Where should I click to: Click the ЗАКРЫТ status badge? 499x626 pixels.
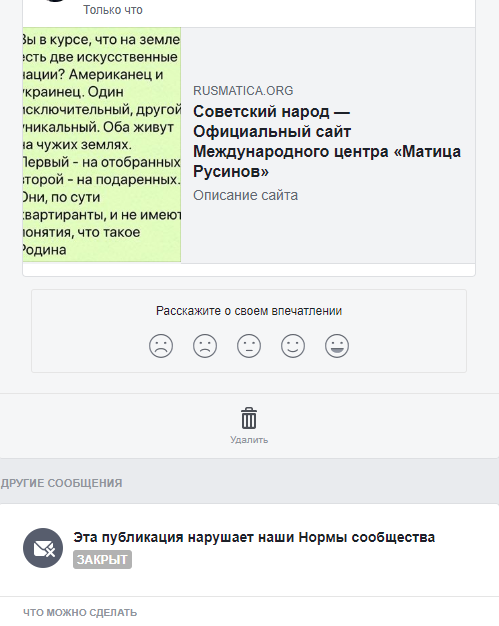102,560
